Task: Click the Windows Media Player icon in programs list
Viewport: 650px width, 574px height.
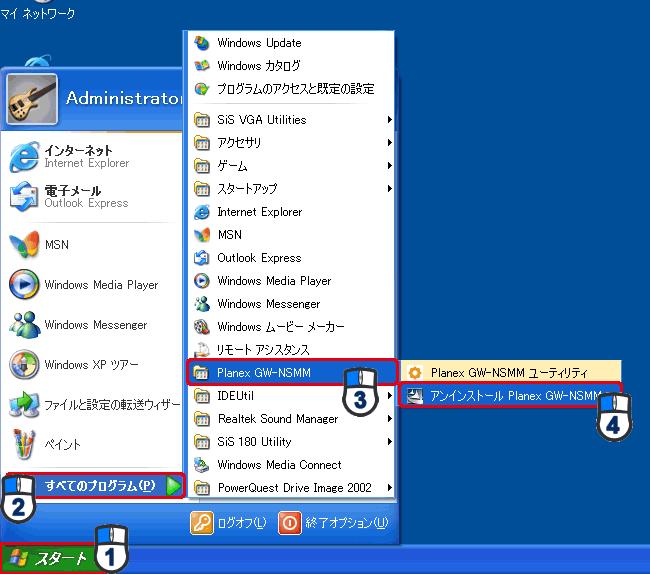Action: click(x=202, y=281)
